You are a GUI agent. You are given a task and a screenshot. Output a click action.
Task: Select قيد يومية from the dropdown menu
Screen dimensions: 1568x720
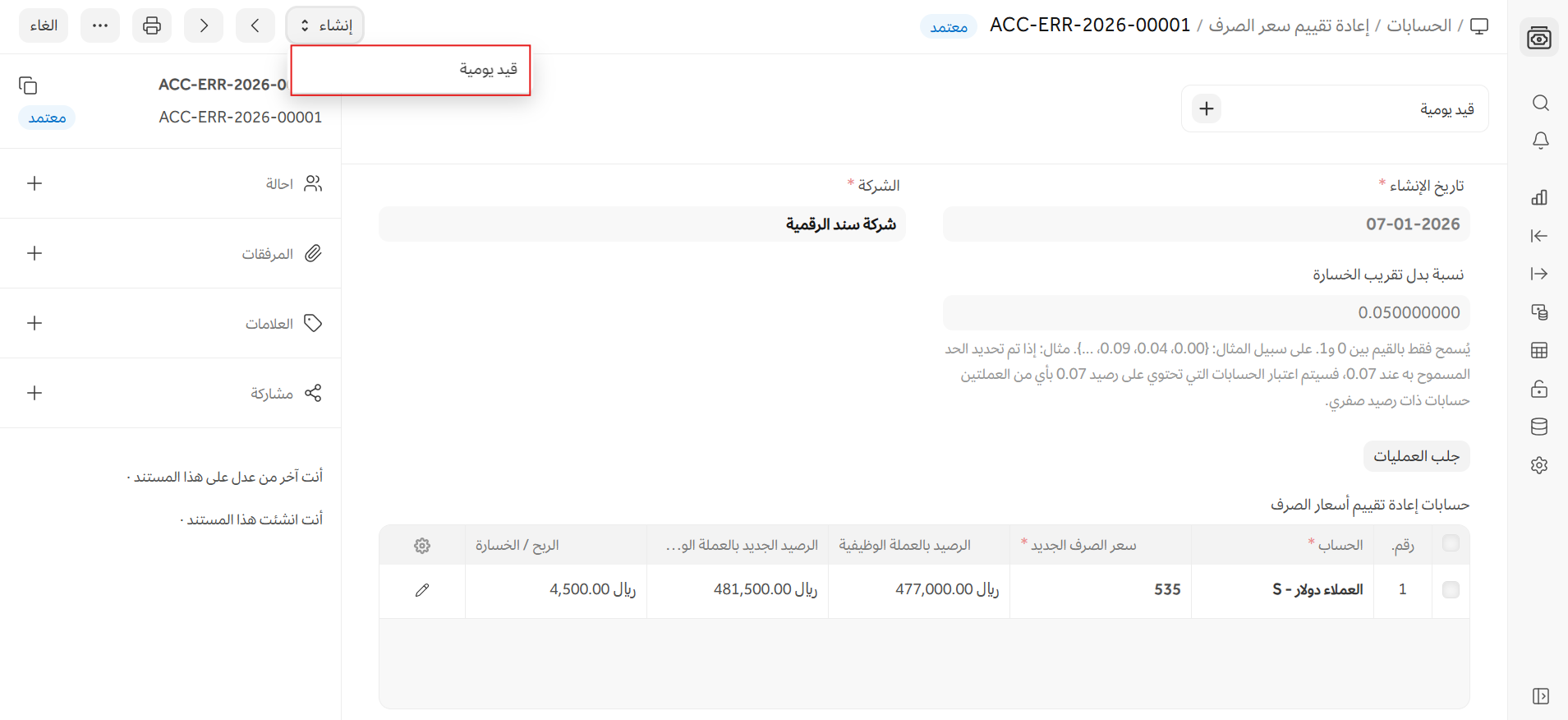(488, 70)
